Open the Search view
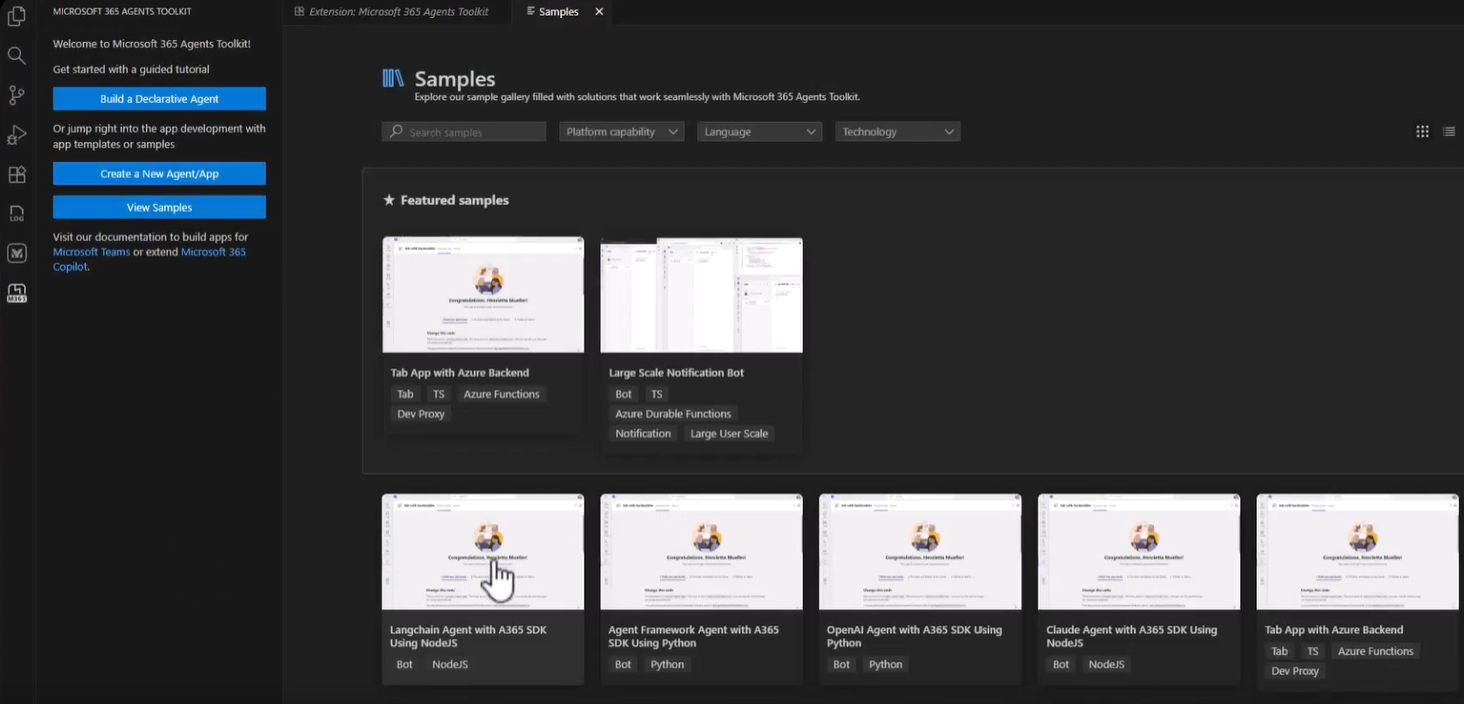The image size is (1464, 704). [x=16, y=55]
